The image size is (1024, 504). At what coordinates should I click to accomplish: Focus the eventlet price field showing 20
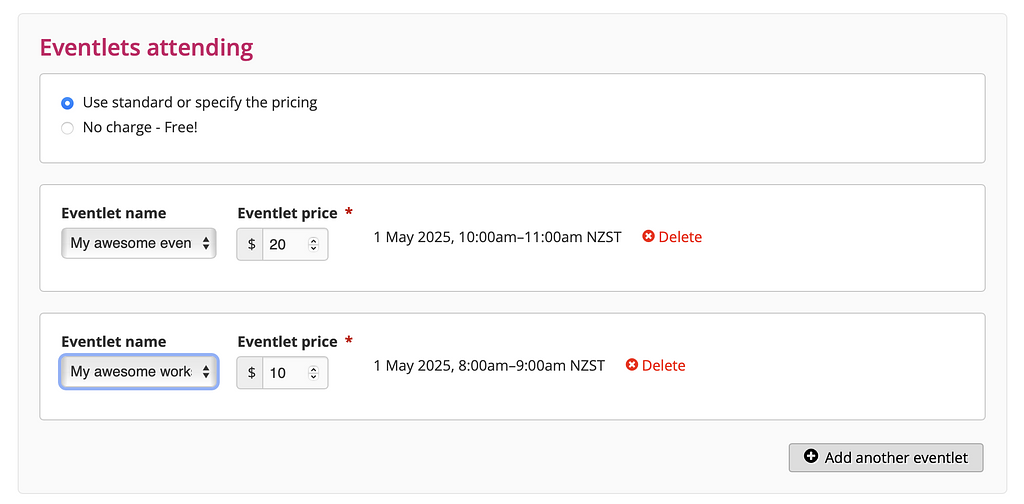pos(287,244)
